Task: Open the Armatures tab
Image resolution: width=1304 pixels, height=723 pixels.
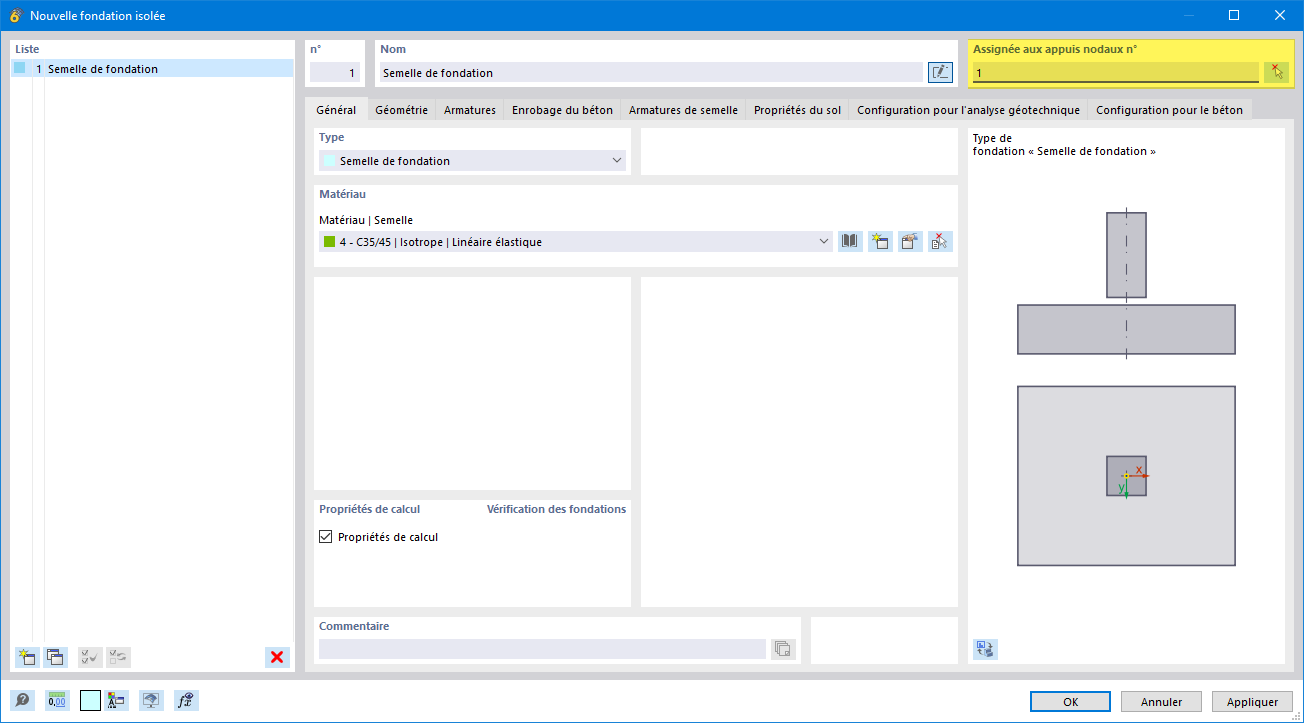Action: coord(470,110)
